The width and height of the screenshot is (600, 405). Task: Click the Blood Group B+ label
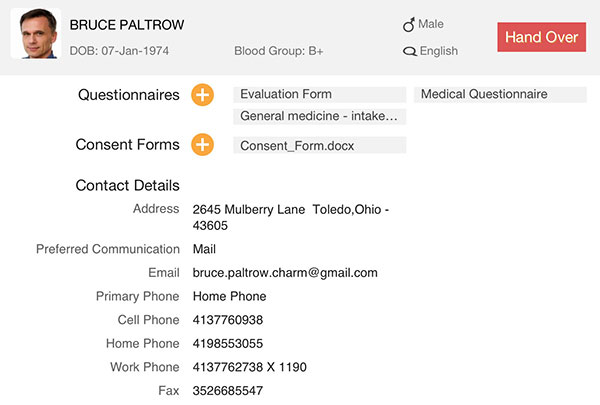click(279, 50)
